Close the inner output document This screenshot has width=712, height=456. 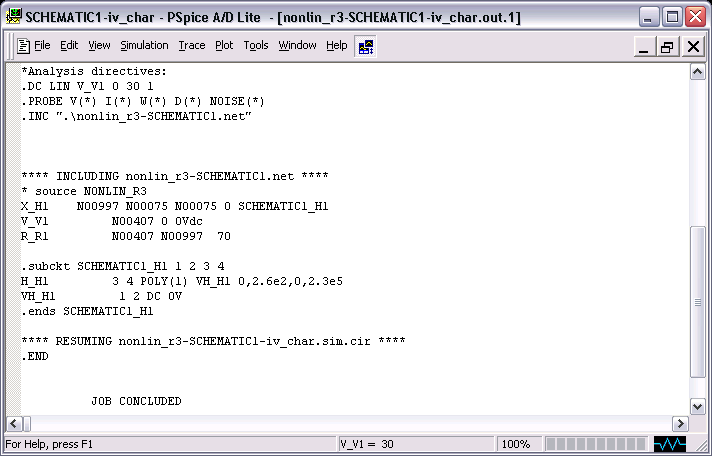693,46
